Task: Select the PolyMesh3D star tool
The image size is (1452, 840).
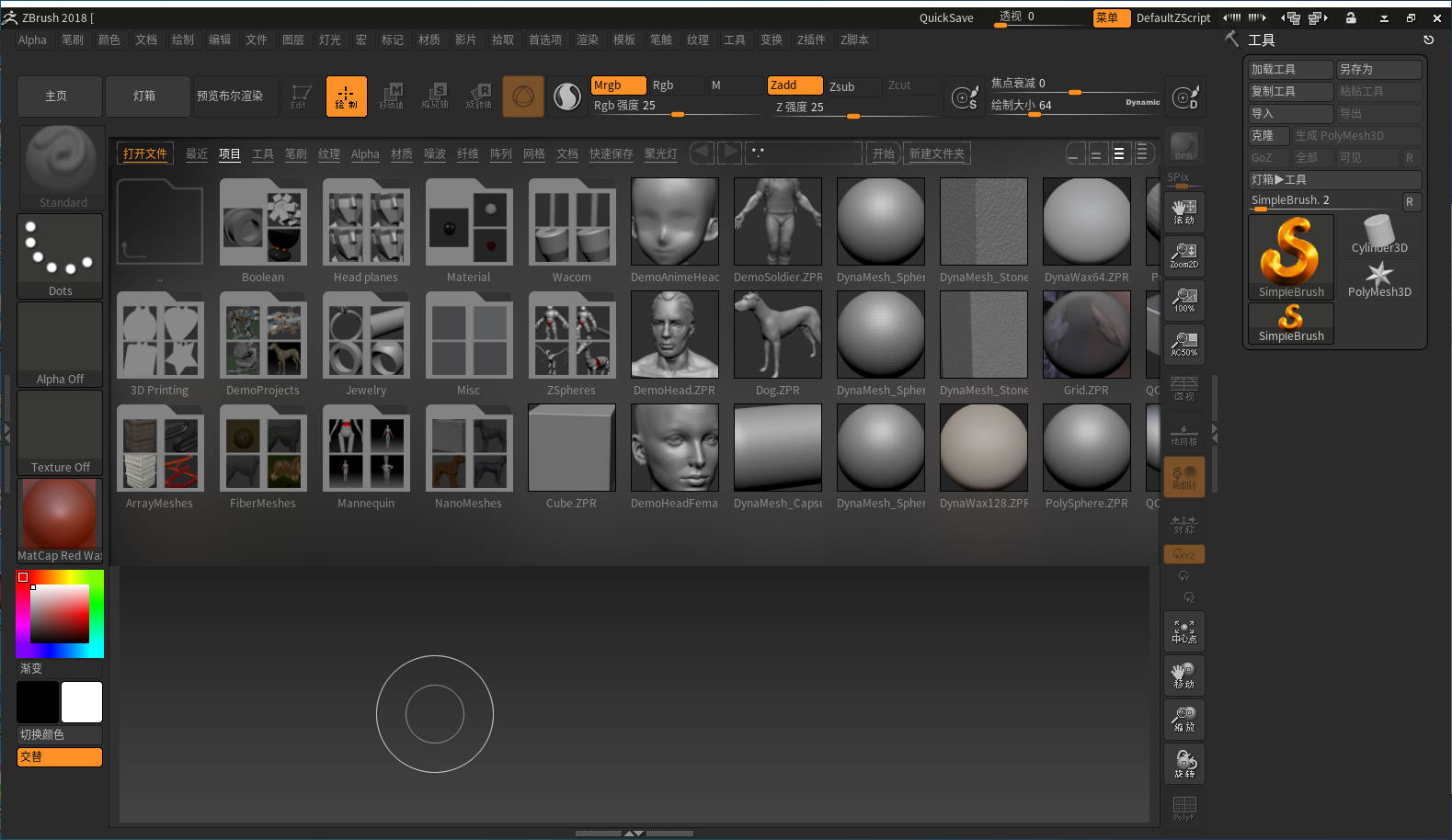Action: (1379, 278)
